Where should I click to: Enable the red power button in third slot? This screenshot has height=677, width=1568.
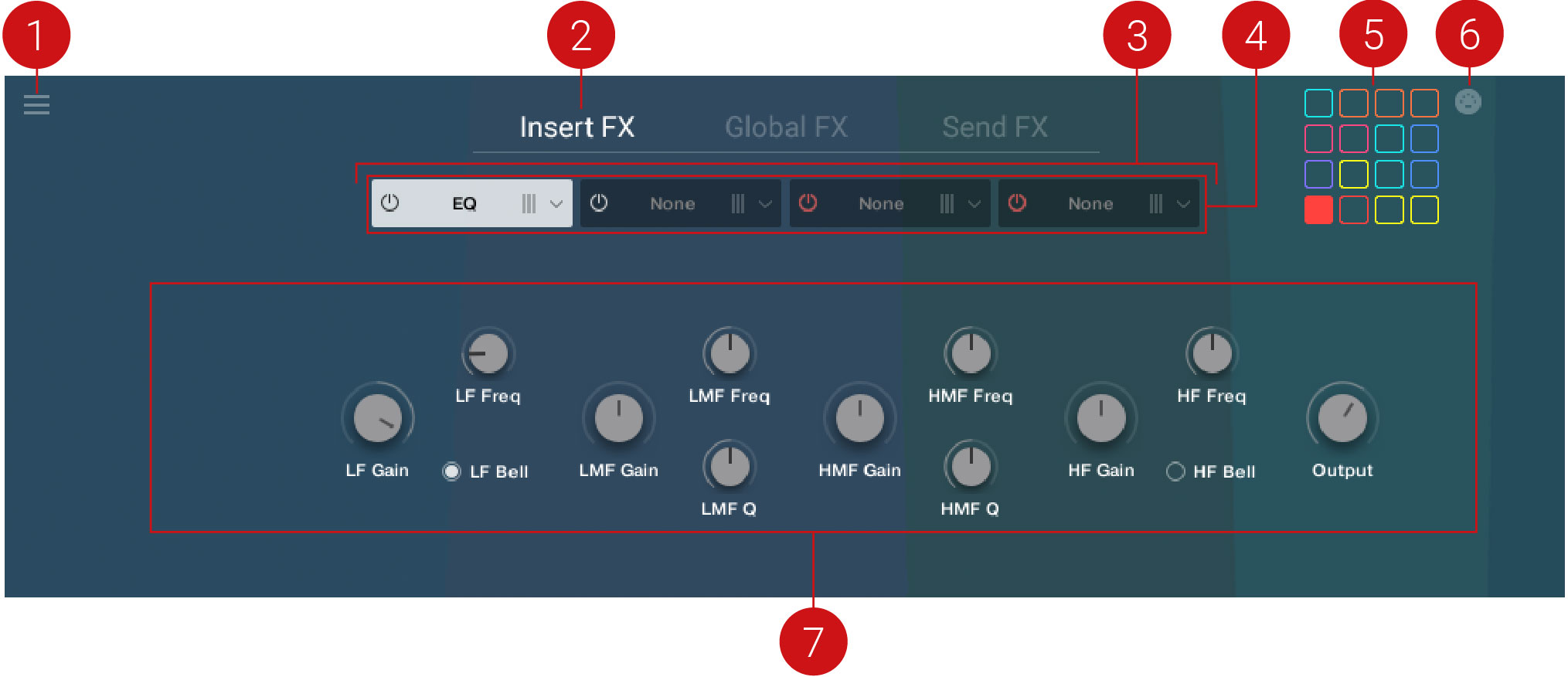tap(808, 203)
